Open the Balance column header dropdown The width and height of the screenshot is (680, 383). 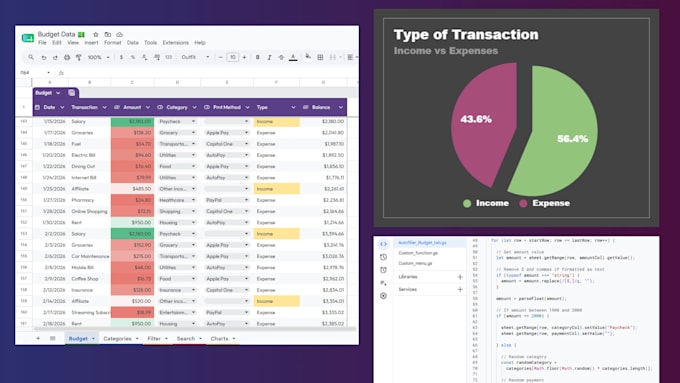[341, 107]
